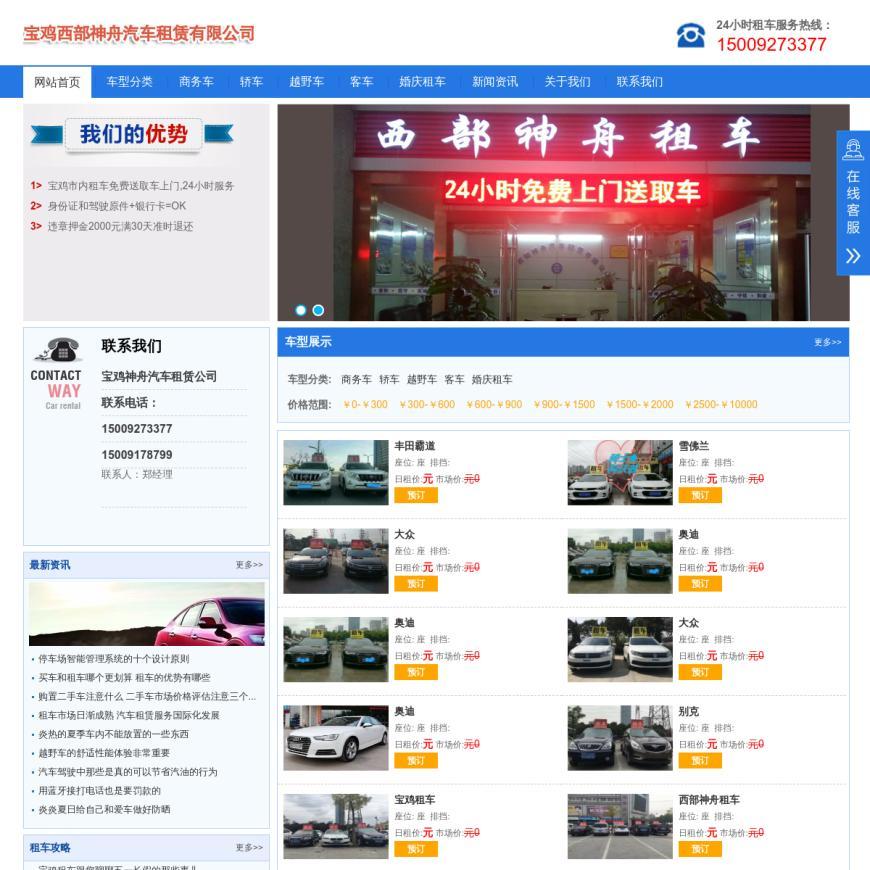Expand the online service double-arrow chevron

(853, 256)
